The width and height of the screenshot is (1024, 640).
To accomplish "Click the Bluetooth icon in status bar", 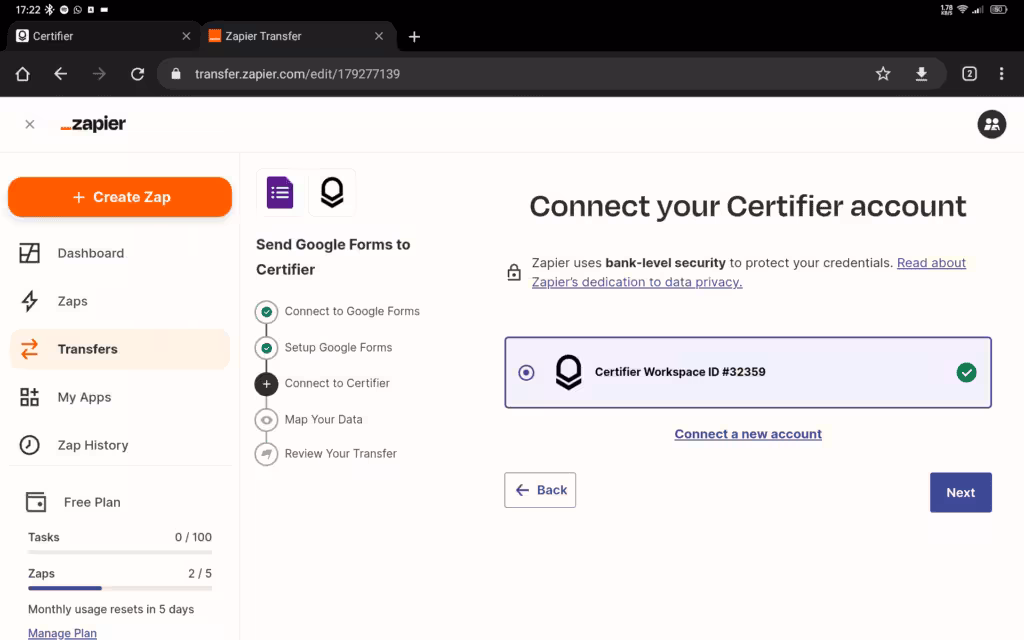I will tap(50, 10).
